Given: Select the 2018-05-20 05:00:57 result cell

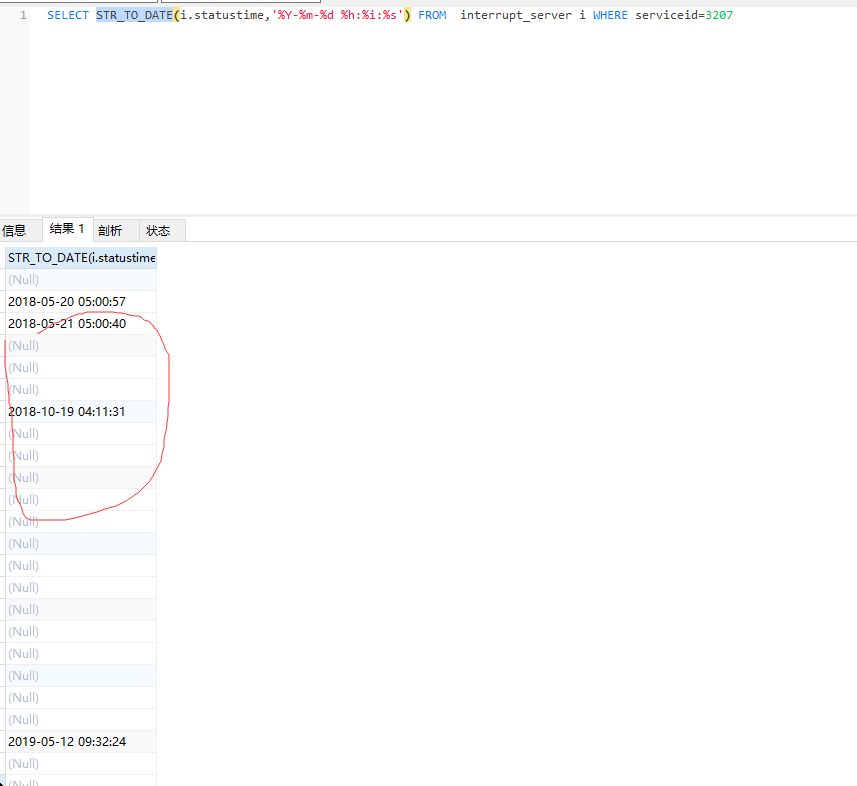Looking at the screenshot, I should tap(66, 301).
